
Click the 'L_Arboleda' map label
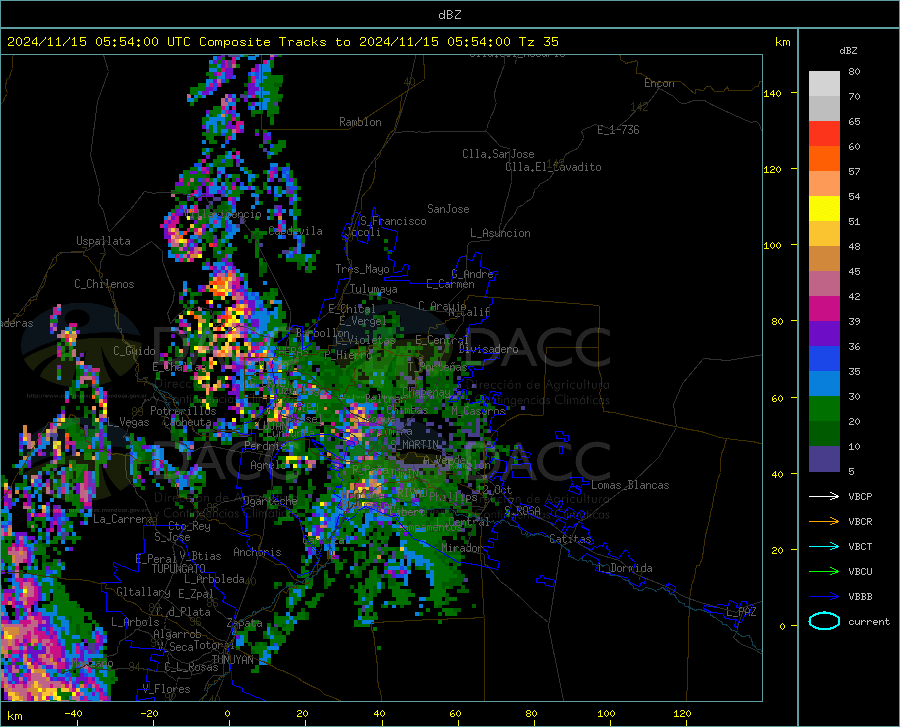[214, 579]
